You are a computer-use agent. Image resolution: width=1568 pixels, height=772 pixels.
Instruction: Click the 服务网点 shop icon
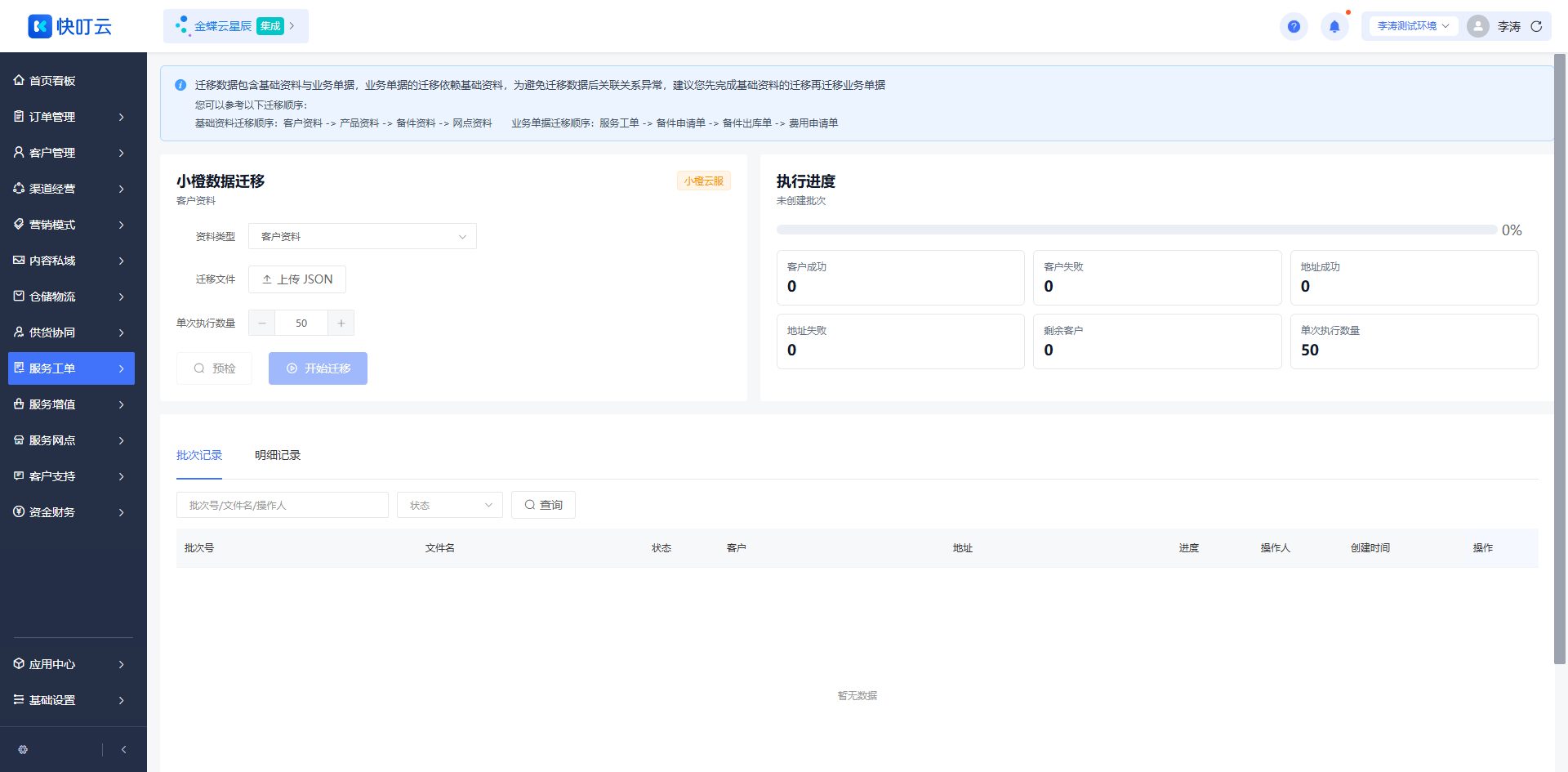point(19,440)
